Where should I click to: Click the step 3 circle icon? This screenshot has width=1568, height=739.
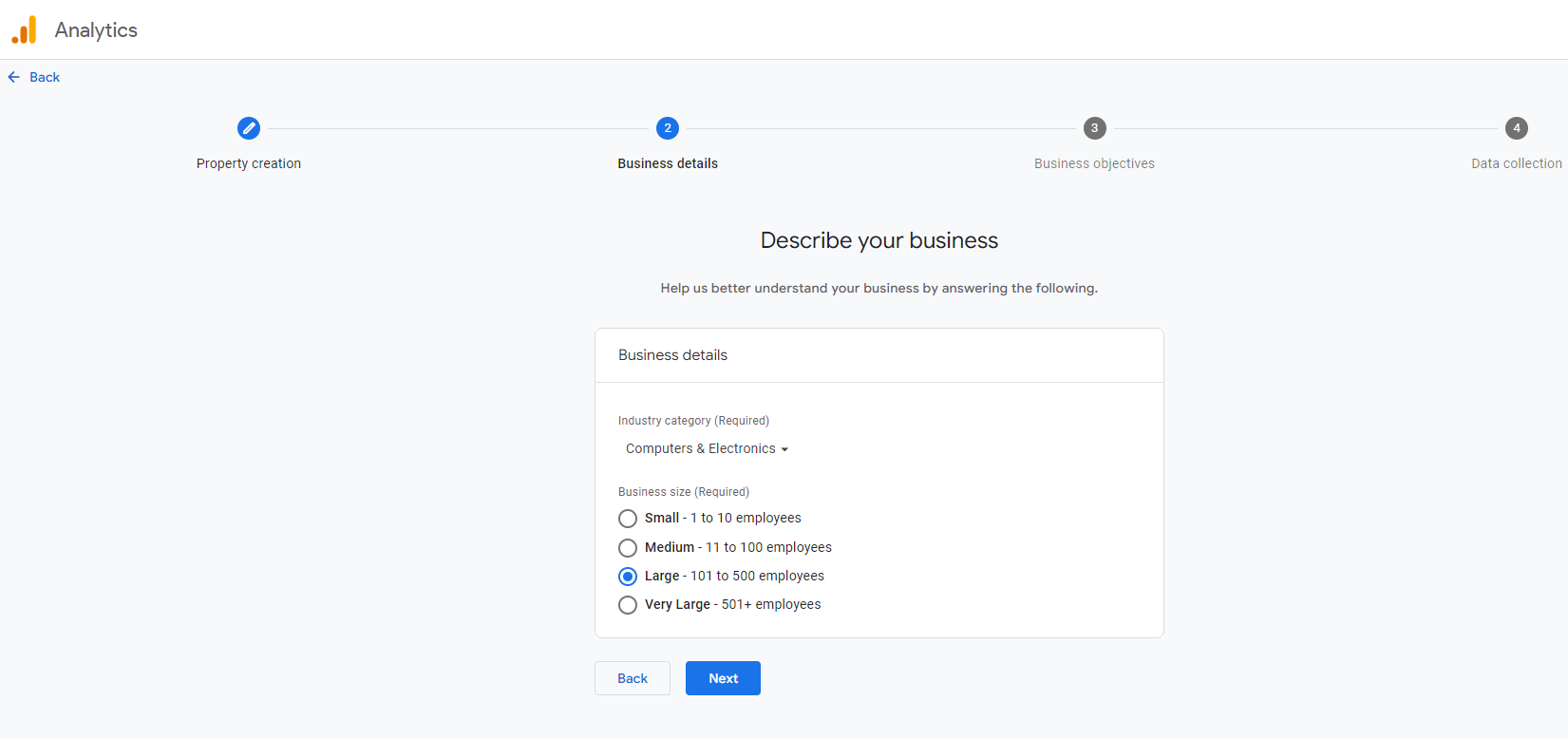tap(1095, 128)
